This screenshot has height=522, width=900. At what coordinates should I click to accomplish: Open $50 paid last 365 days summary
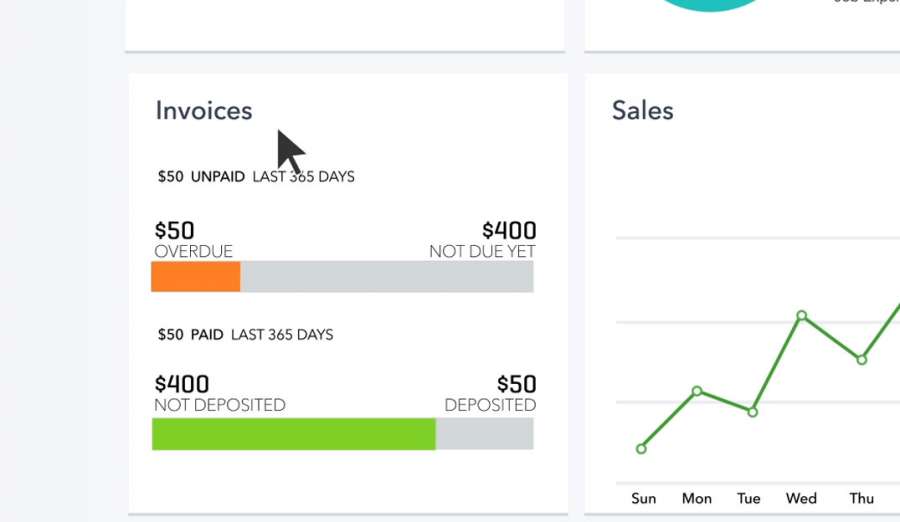(x=245, y=334)
